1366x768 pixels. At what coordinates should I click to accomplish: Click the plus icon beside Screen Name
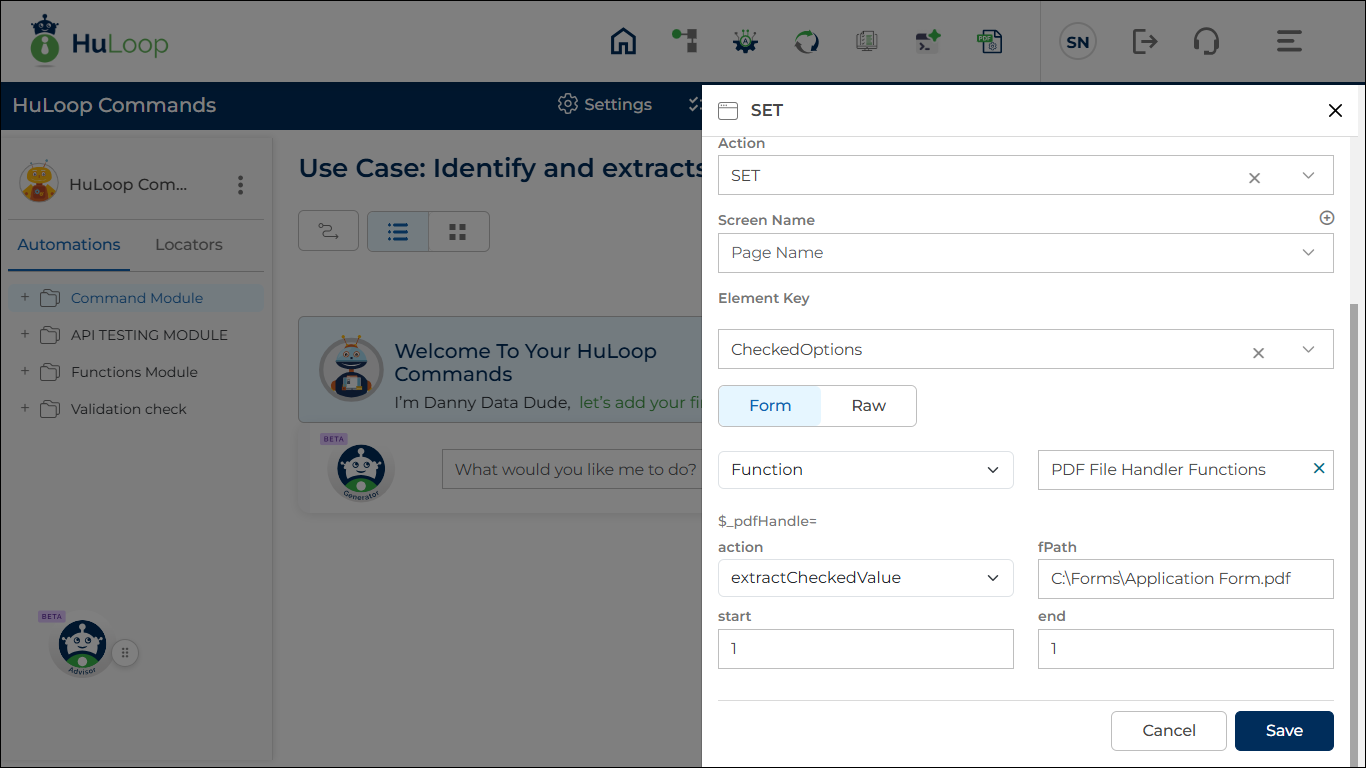tap(1327, 218)
